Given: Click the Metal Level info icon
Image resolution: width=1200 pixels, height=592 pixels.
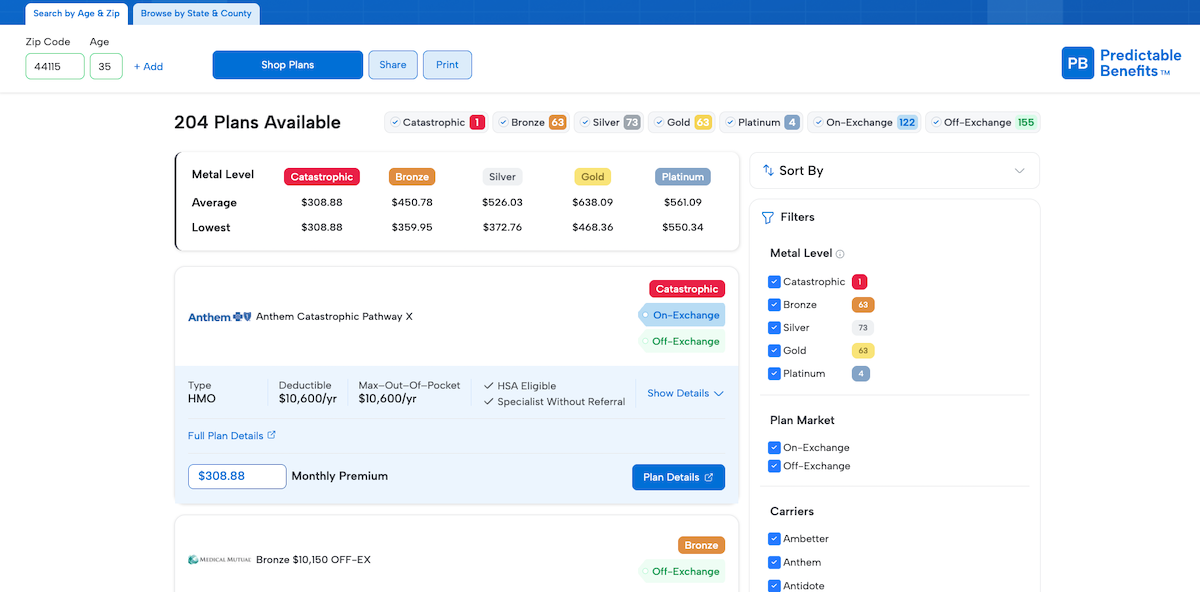Looking at the screenshot, I should pyautogui.click(x=840, y=254).
